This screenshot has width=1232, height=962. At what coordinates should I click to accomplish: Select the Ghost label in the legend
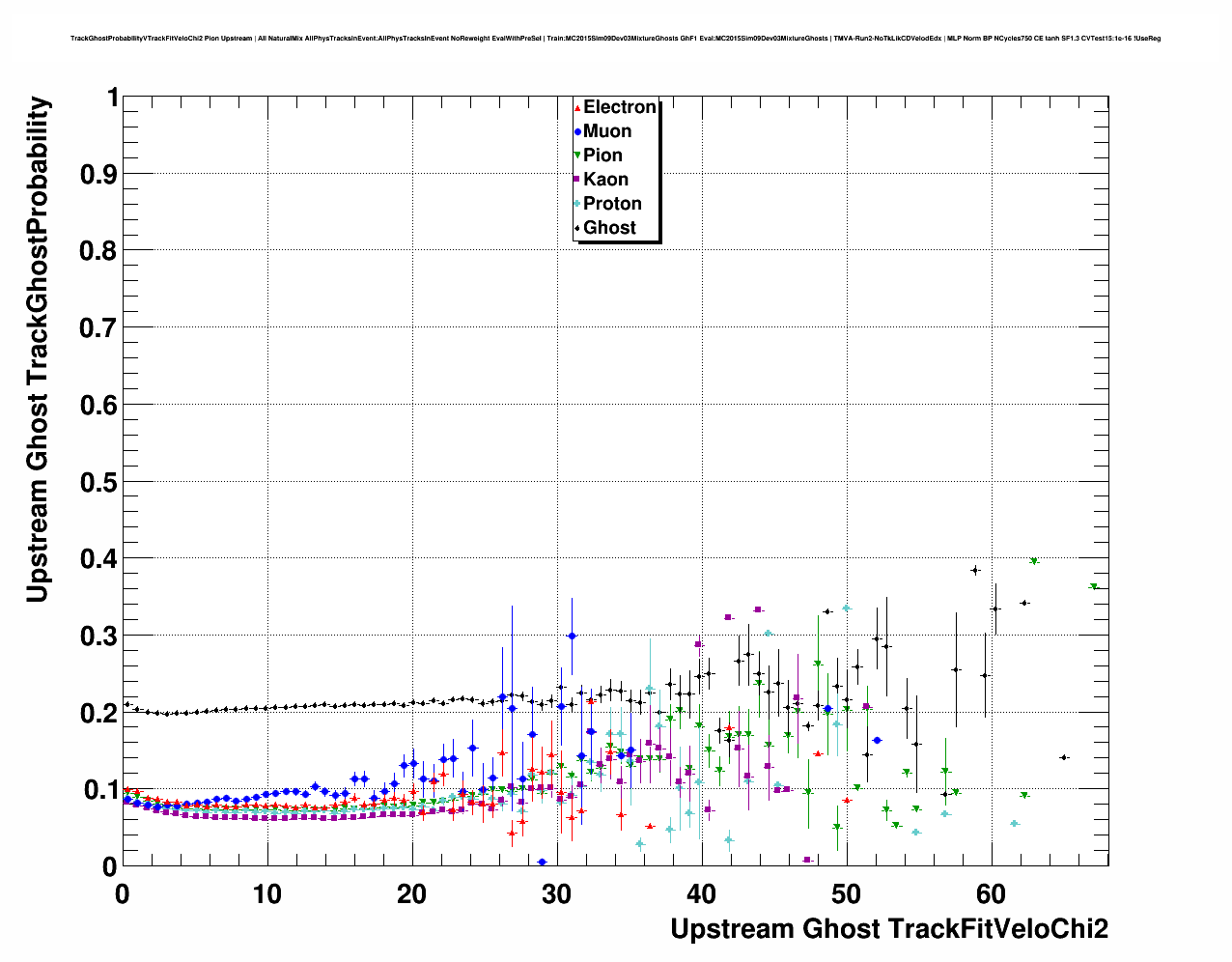(x=609, y=228)
